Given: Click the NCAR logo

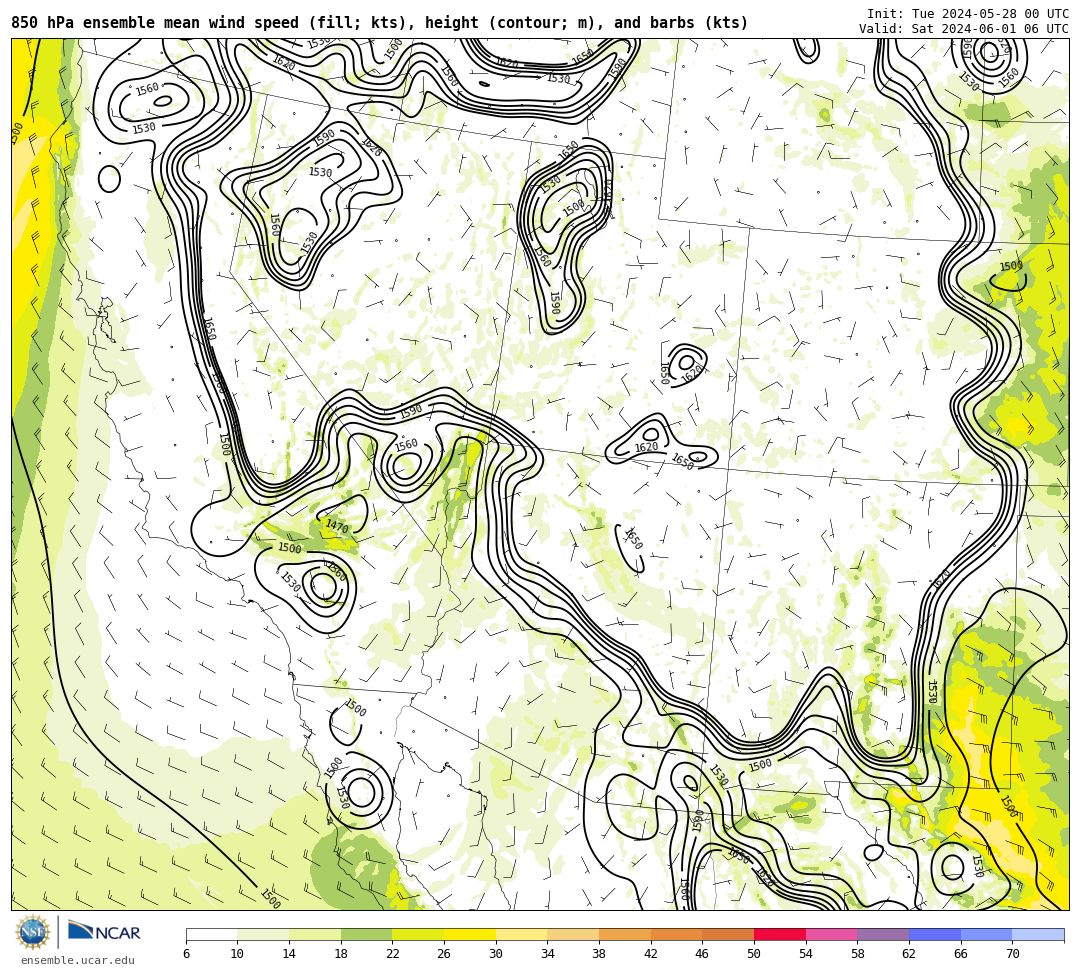Looking at the screenshot, I should (x=104, y=932).
